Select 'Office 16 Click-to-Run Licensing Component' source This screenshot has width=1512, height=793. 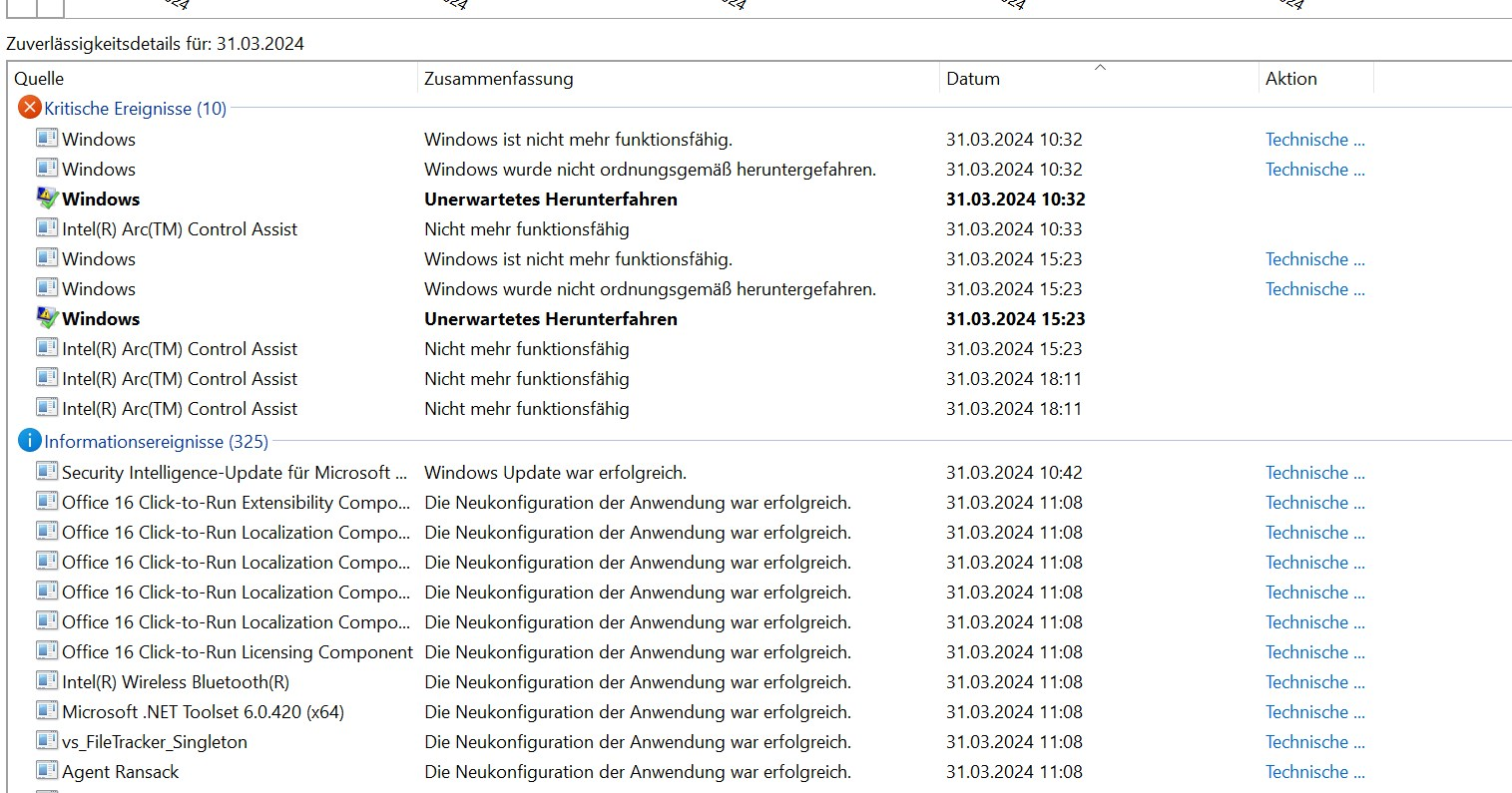point(238,652)
